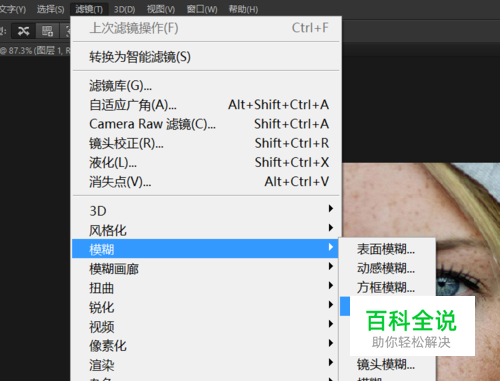The height and width of the screenshot is (381, 500).
Task: Open the 帮助(H) menu
Action: tap(243, 9)
